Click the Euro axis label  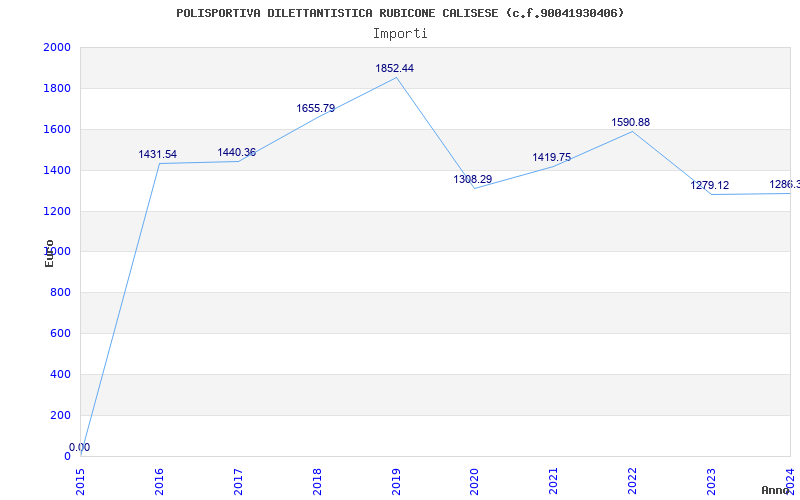49,254
